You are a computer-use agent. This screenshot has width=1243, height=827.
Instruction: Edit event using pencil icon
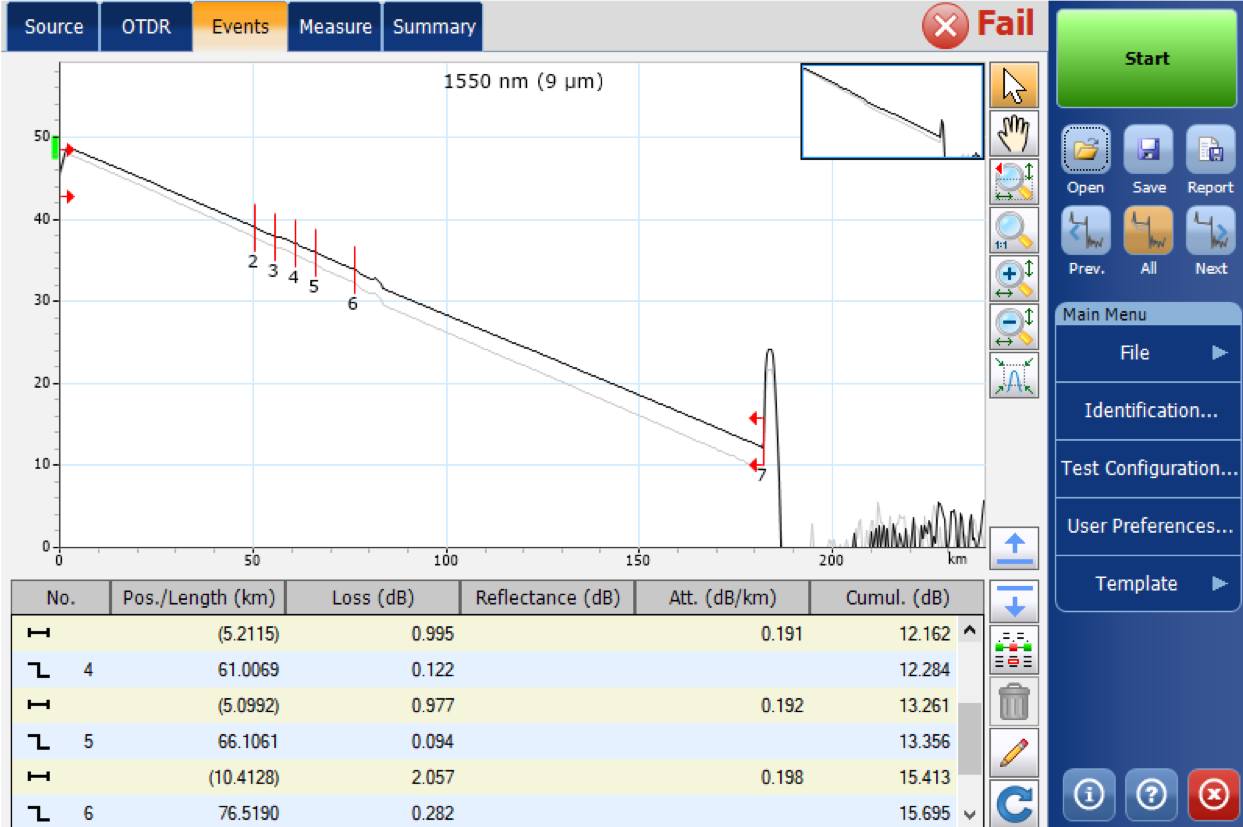tap(1014, 751)
